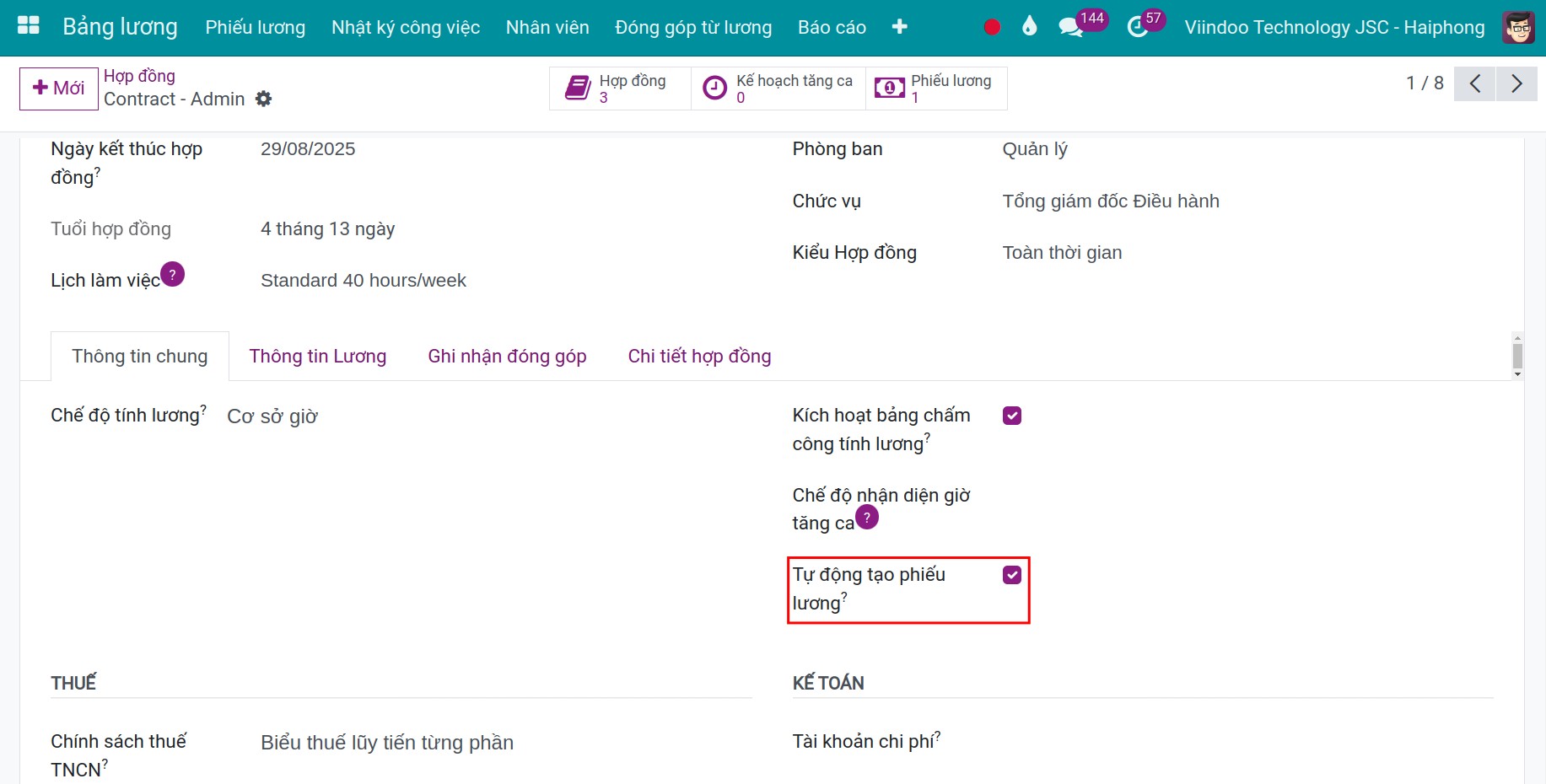Toggle Tự động tạo phiếu lương checkbox
Viewport: 1546px width, 784px height.
[1012, 575]
